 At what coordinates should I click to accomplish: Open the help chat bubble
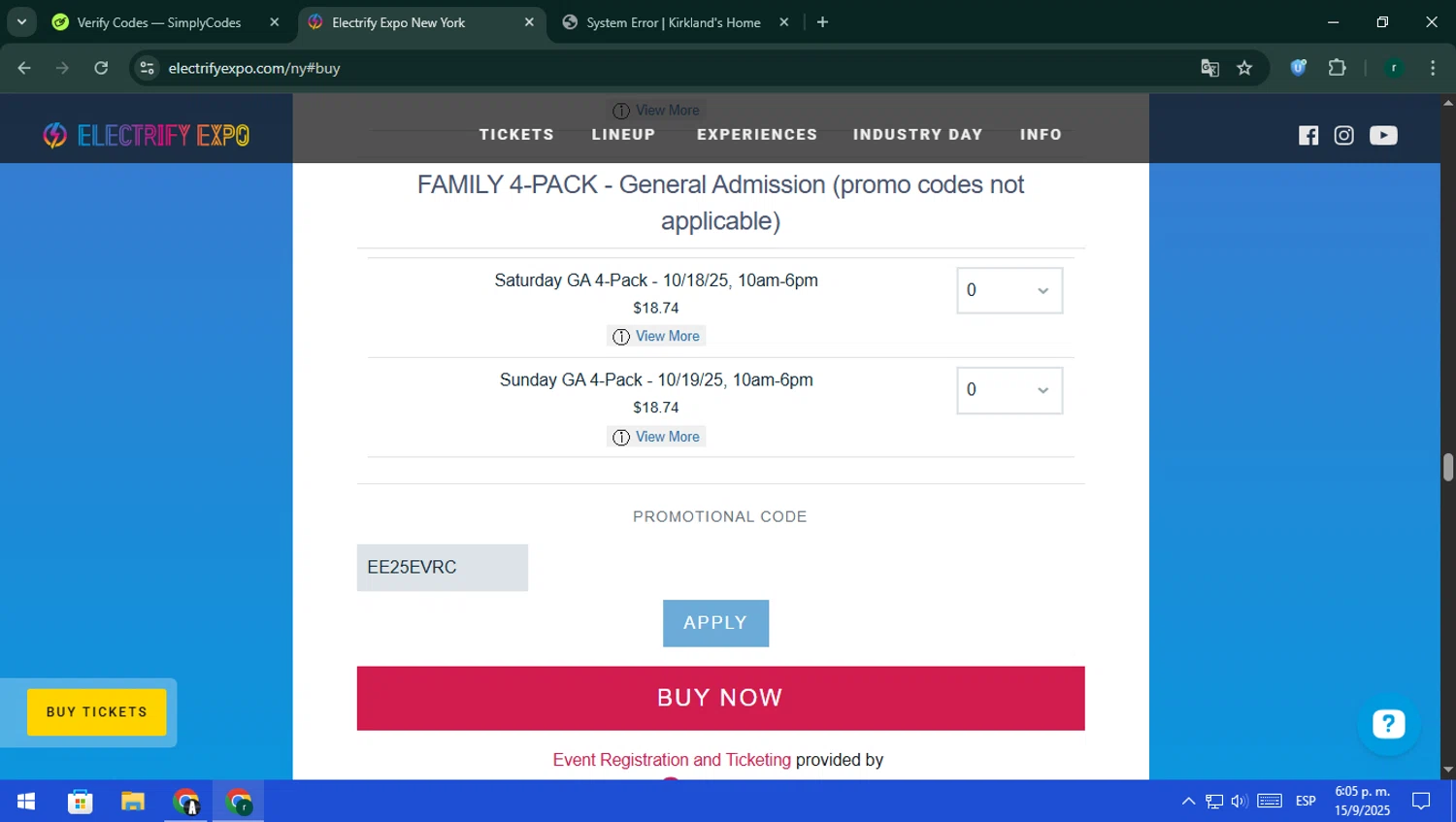tap(1389, 724)
